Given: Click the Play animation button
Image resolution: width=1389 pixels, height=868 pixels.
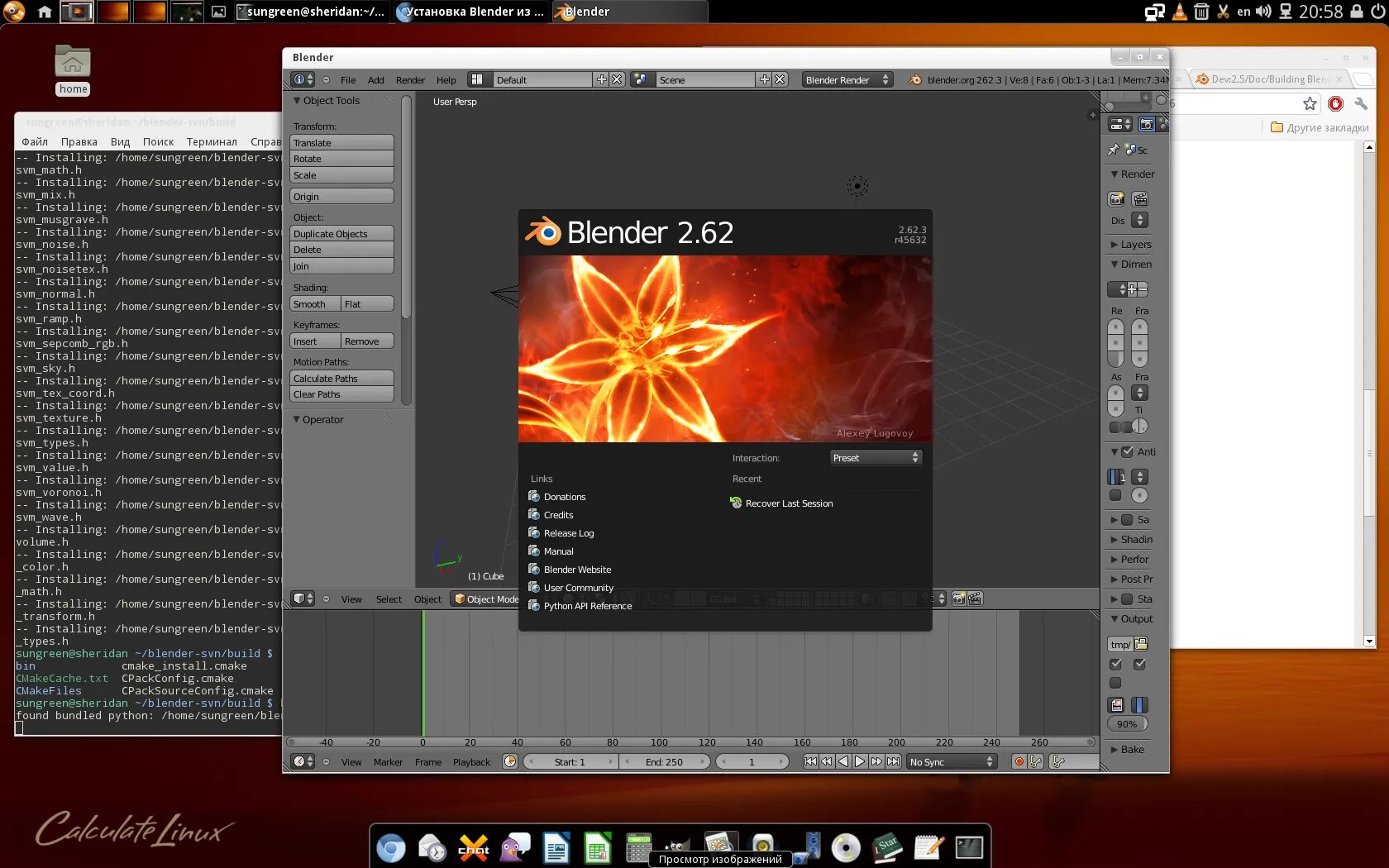Looking at the screenshot, I should [860, 761].
